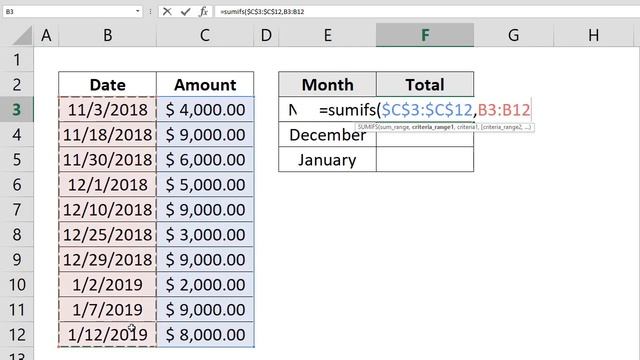Select the $ 8,000.00 amount cell

205,335
